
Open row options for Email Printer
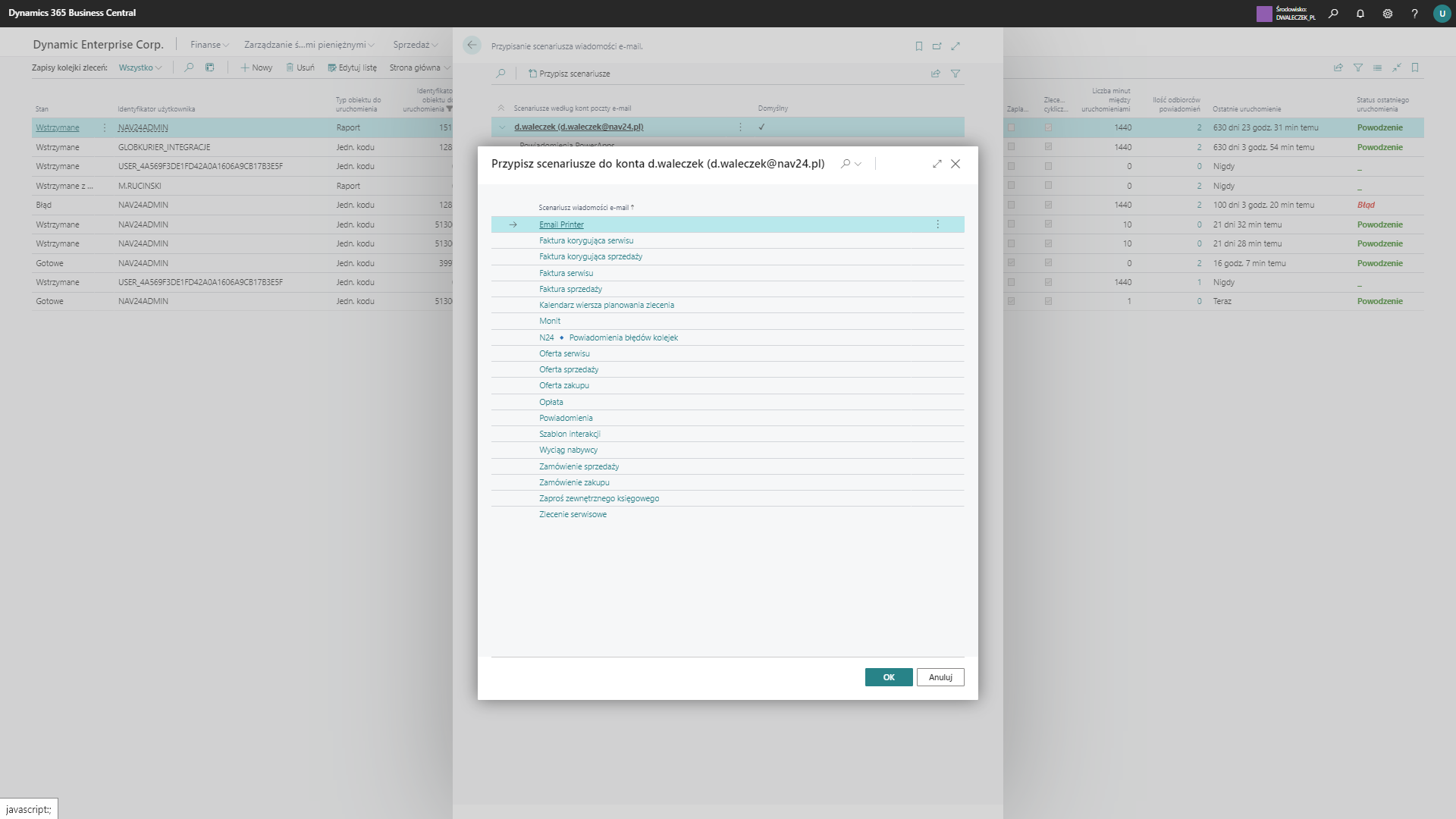(x=938, y=224)
